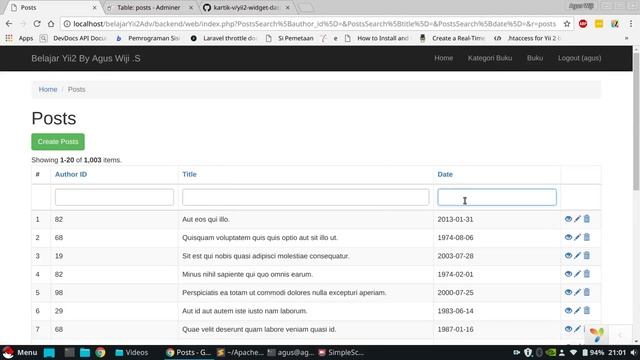Open the 'Si Pemetaan' bookmark
640x360 pixels.
[x=290, y=38]
